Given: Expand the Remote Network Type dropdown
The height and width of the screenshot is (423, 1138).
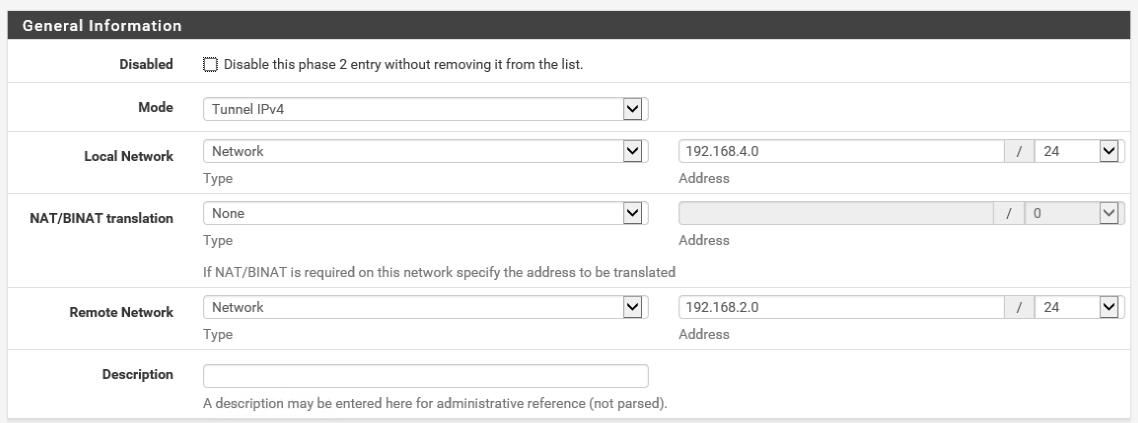Looking at the screenshot, I should point(425,307).
